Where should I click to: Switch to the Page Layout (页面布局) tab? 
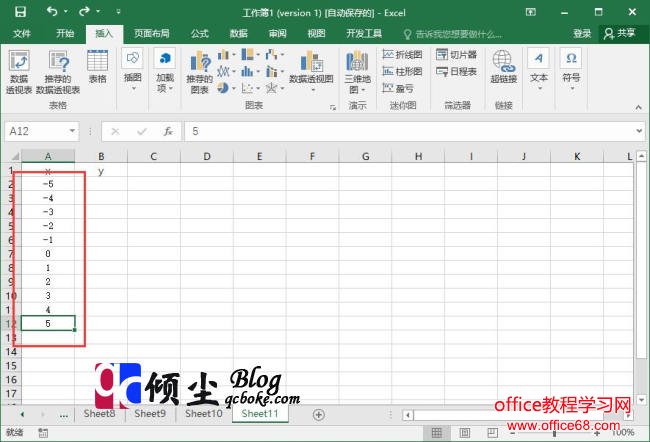coord(152,34)
